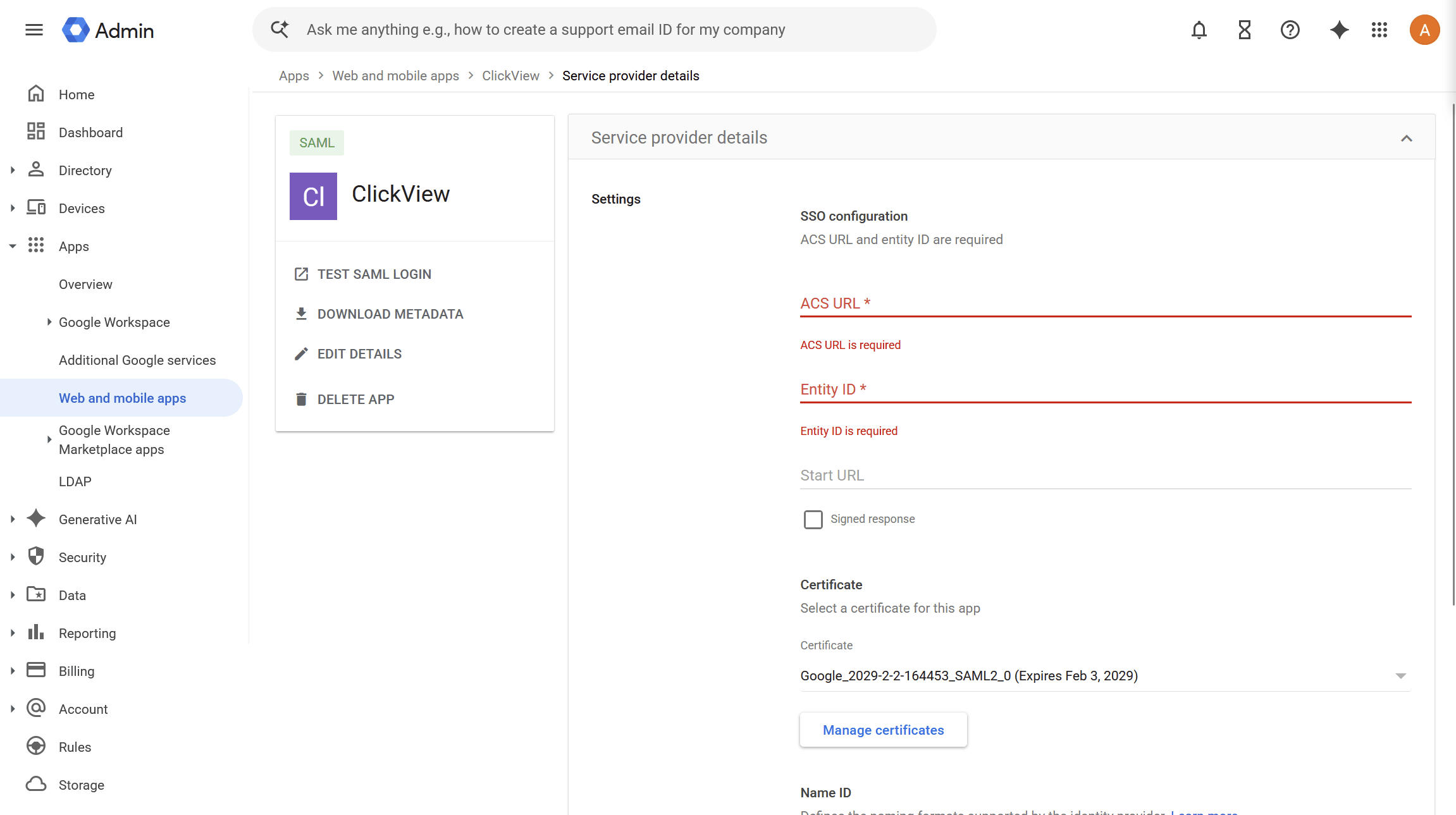Click the Rules icon in sidebar
Image resolution: width=1456 pixels, height=815 pixels.
pos(36,746)
